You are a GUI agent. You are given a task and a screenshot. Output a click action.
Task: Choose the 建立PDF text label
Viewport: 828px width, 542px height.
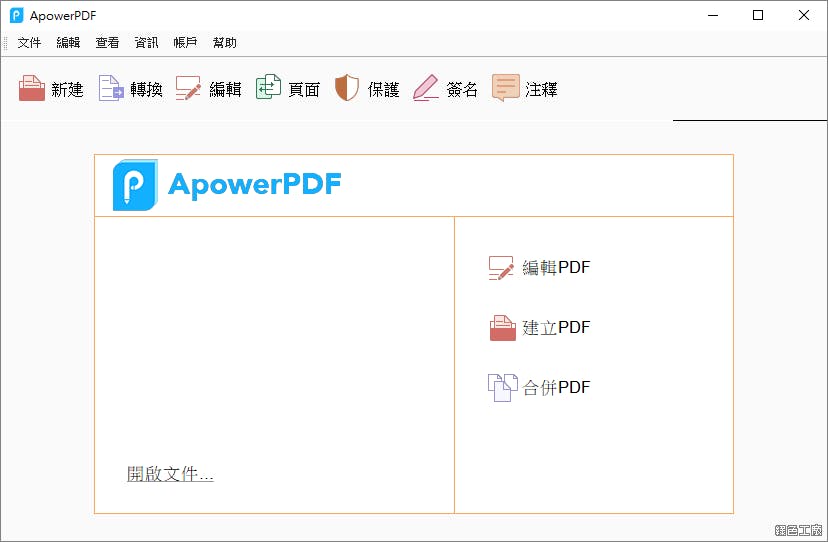click(556, 328)
